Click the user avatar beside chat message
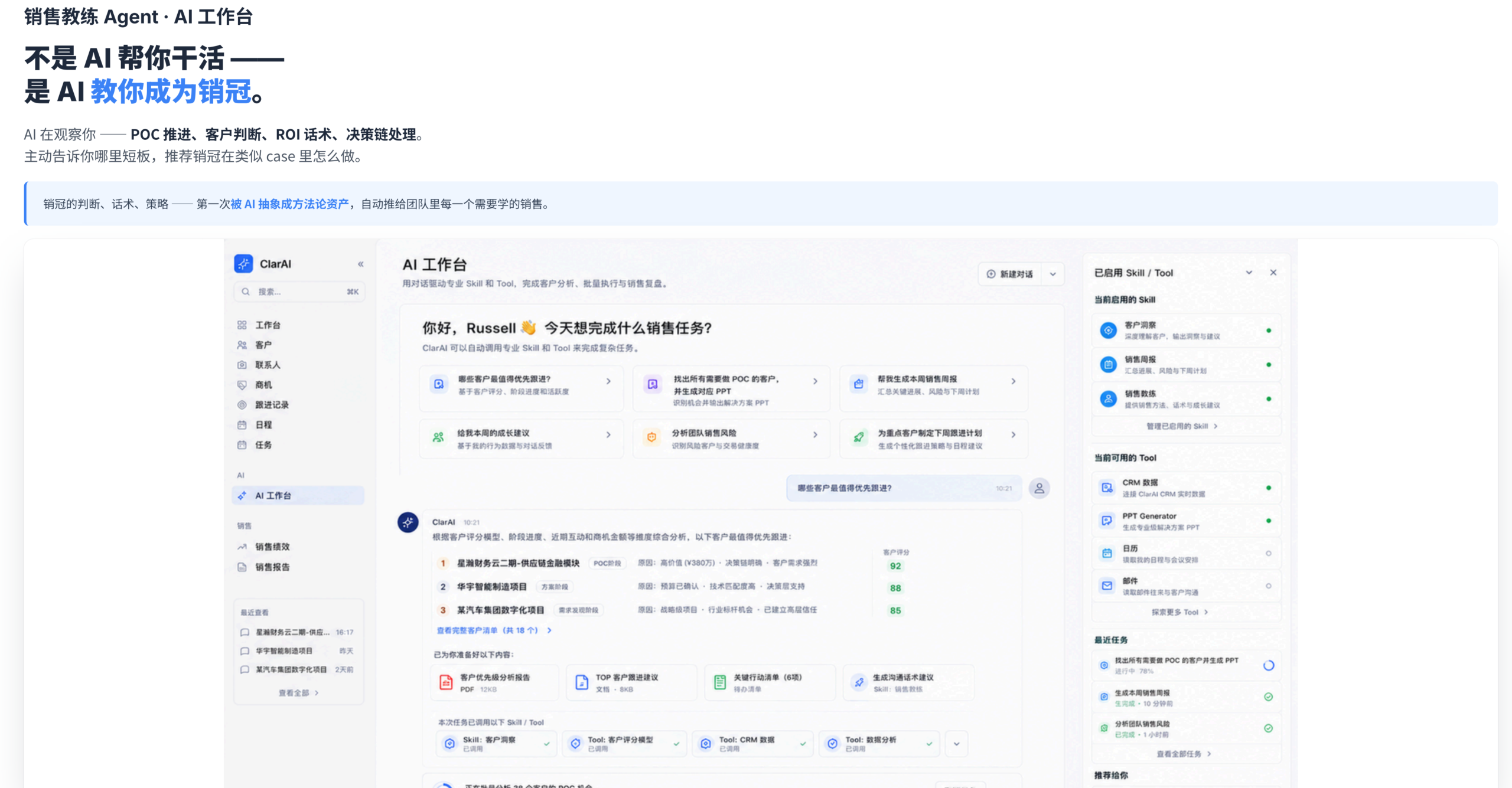This screenshot has width=1512, height=788. pos(1039,488)
